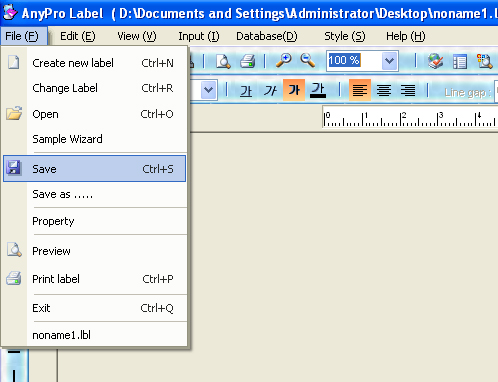This screenshot has height=382, width=498.
Task: Open the Style menu
Action: point(345,36)
